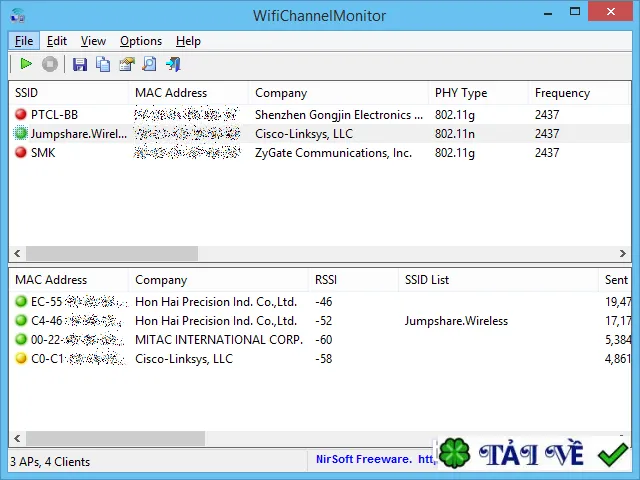
Task: Click the grey stop capture icon
Action: (50, 64)
